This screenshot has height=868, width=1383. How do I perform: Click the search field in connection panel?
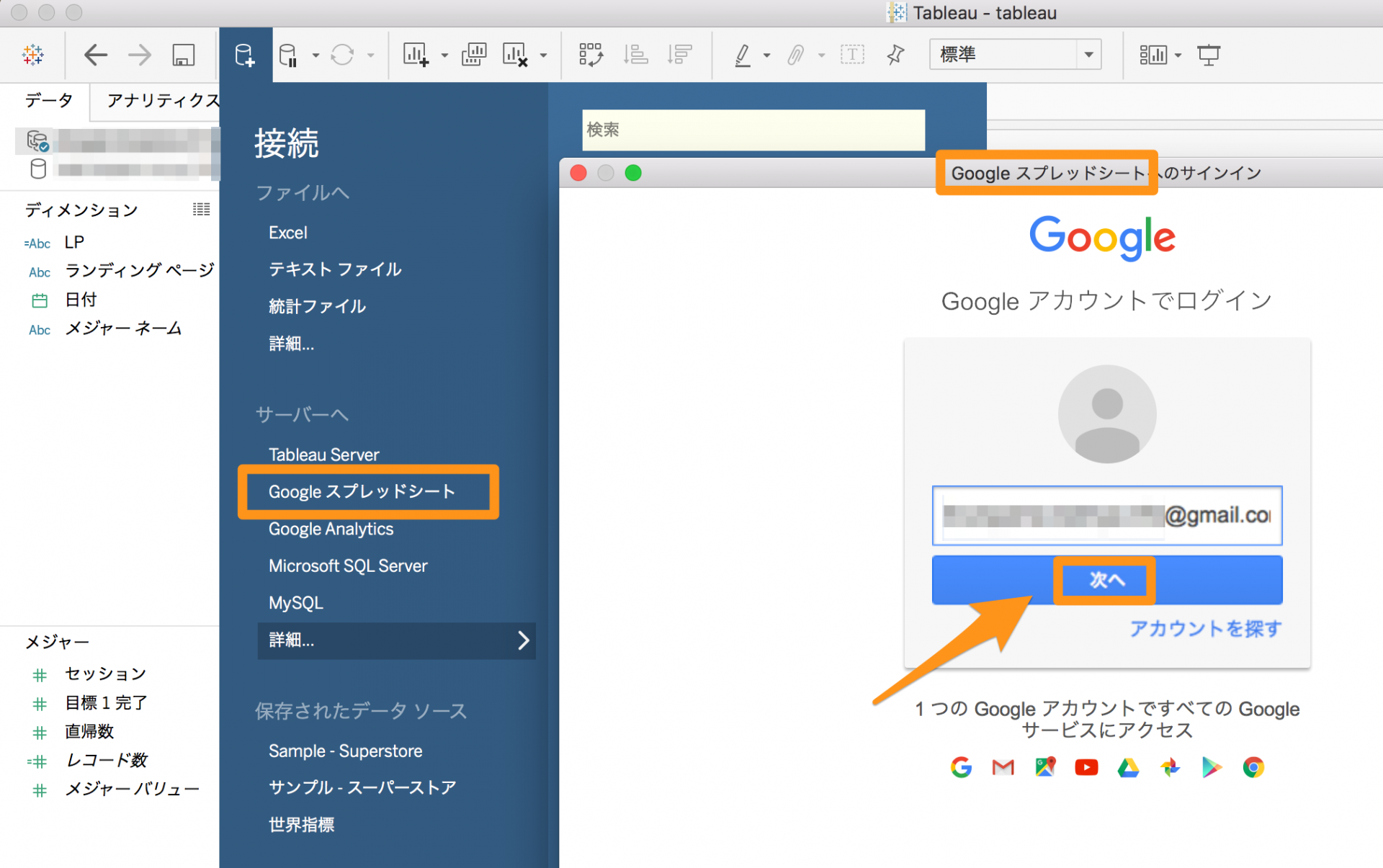coord(750,128)
